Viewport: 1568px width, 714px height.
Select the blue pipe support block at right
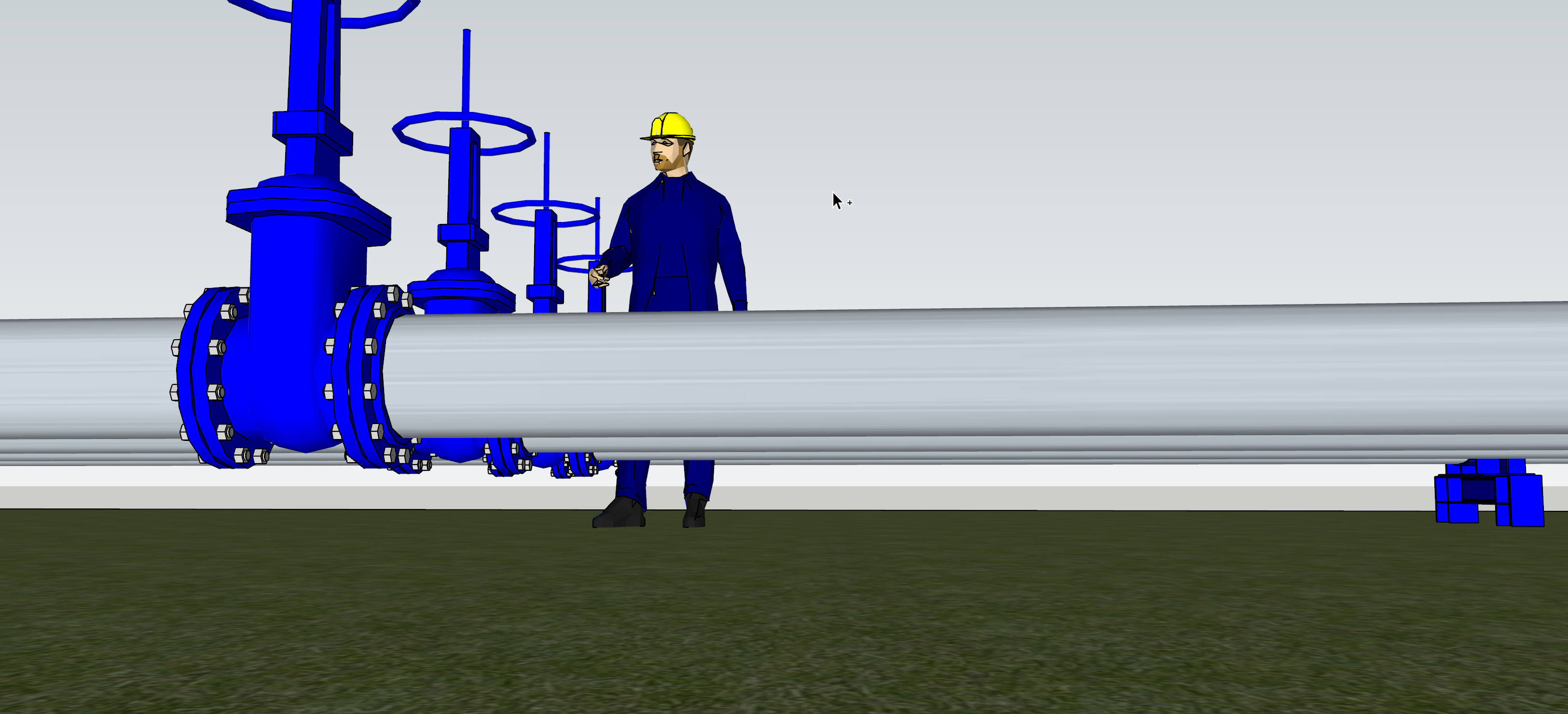click(x=1489, y=492)
